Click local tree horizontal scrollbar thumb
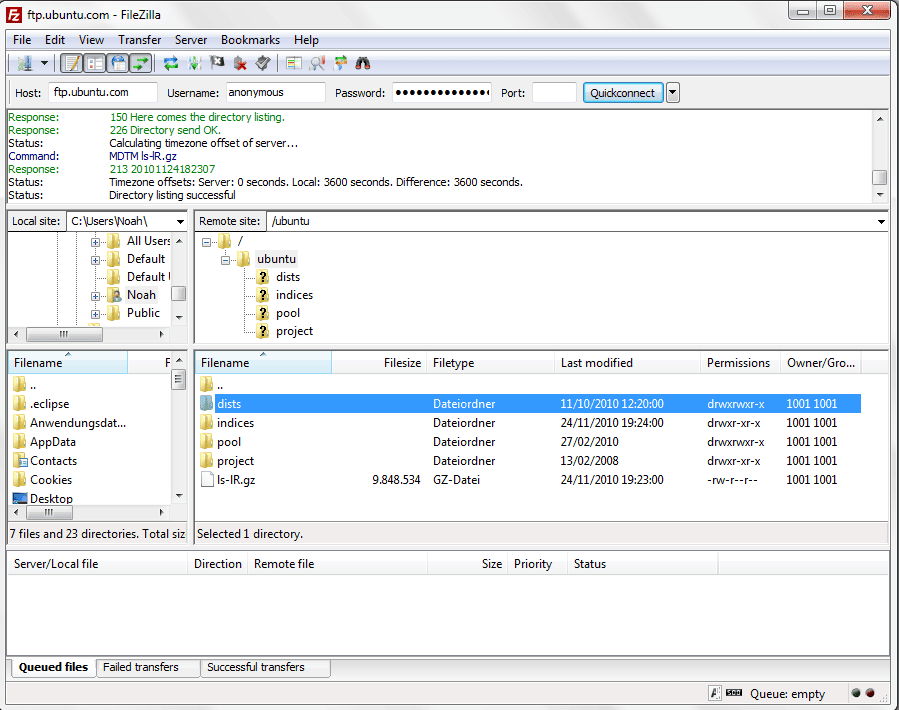Image resolution: width=899 pixels, height=710 pixels. 64,334
